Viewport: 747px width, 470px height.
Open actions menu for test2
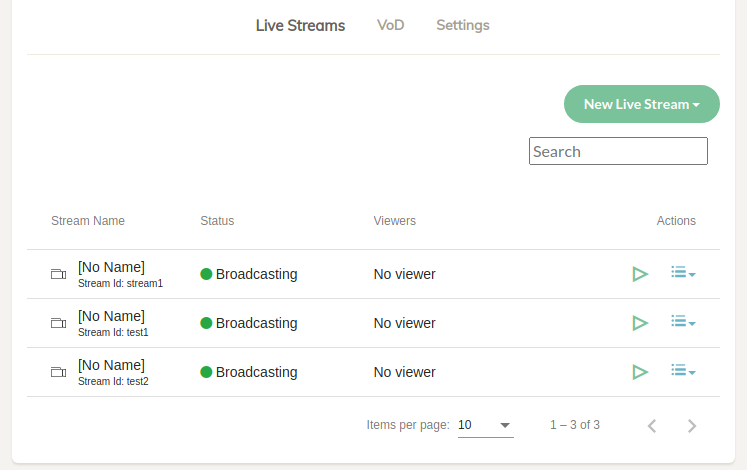click(x=683, y=370)
